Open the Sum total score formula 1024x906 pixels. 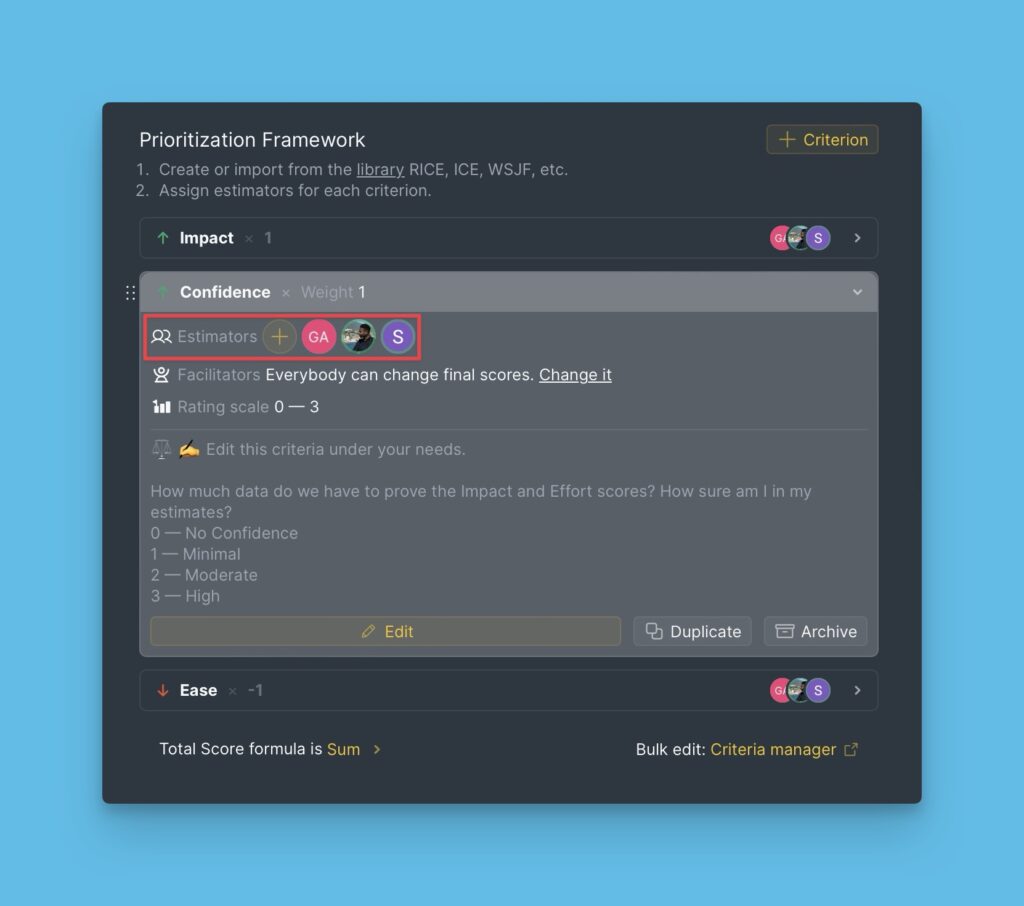tap(344, 749)
